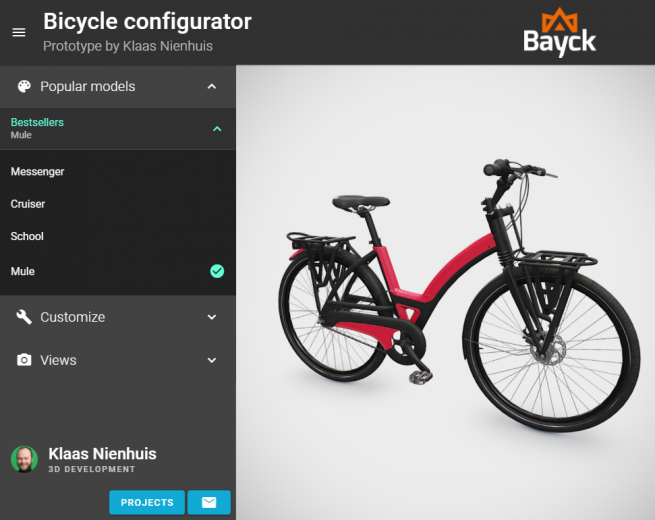This screenshot has height=520, width=655.
Task: Open the PROJECTS button
Action: tap(147, 502)
